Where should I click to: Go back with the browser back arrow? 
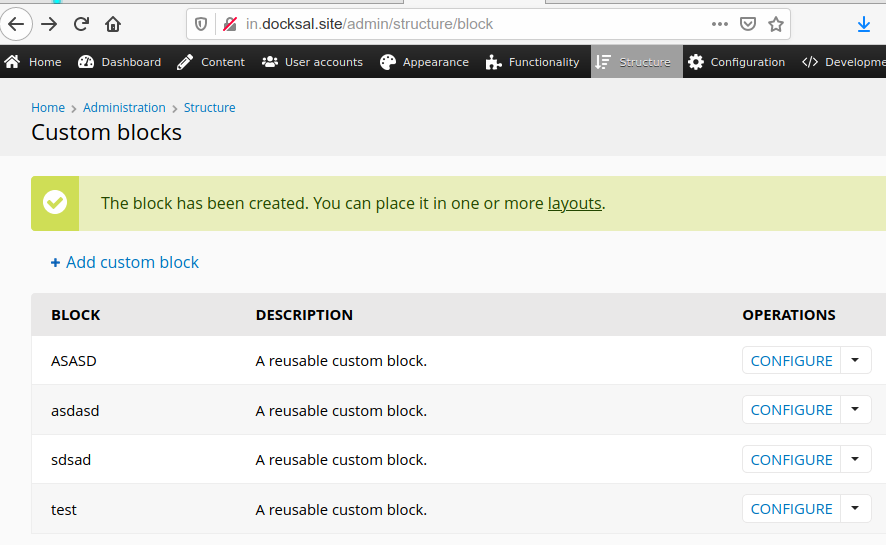pyautogui.click(x=16, y=24)
